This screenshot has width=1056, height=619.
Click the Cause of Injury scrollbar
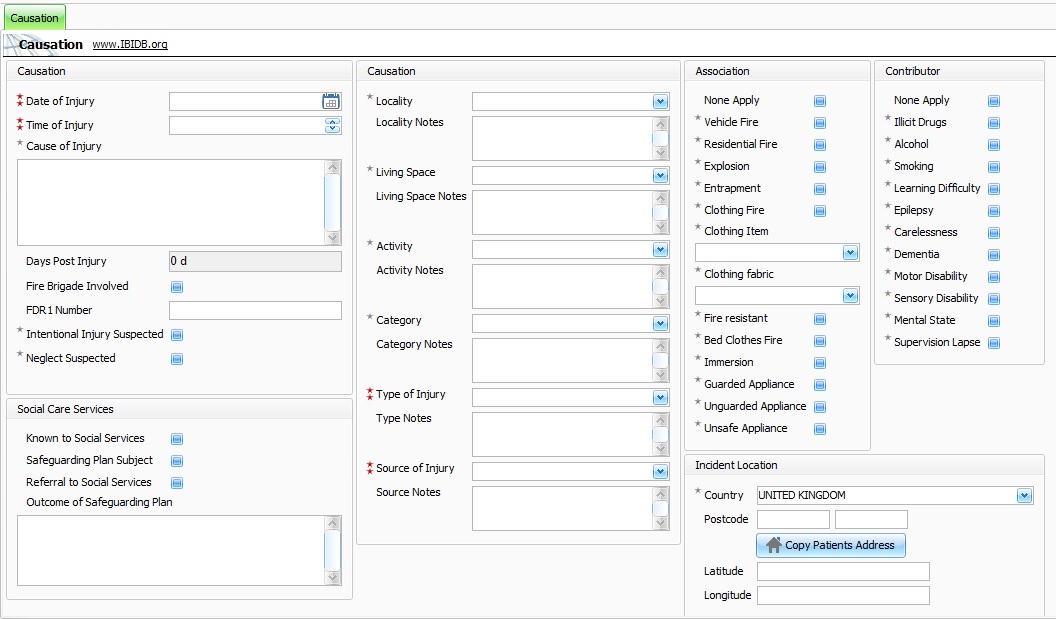pyautogui.click(x=333, y=202)
